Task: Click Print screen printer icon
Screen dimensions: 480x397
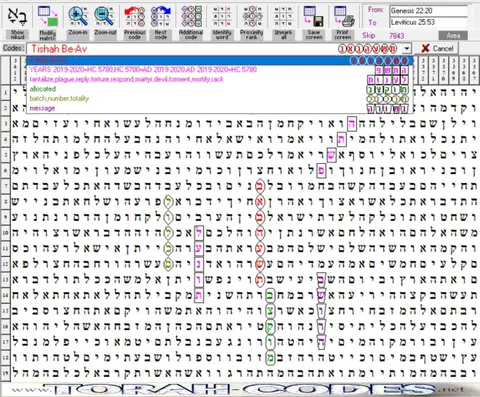Action: [343, 22]
